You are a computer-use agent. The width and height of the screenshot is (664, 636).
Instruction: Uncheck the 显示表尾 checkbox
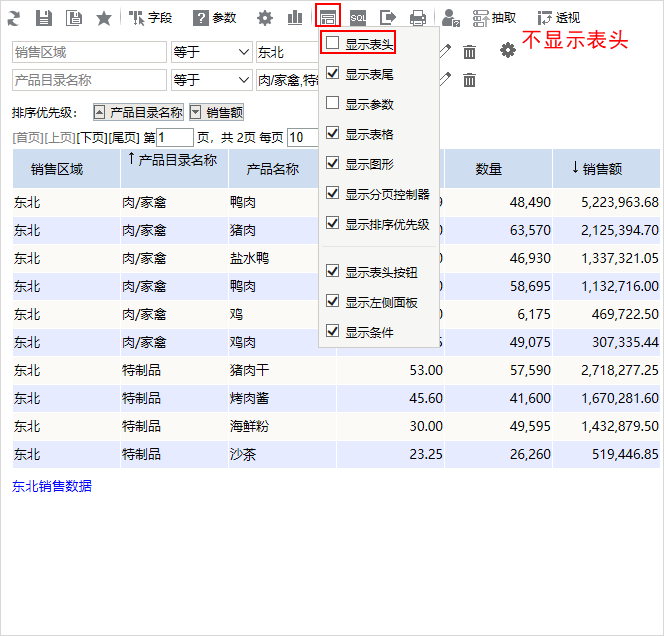click(x=332, y=73)
